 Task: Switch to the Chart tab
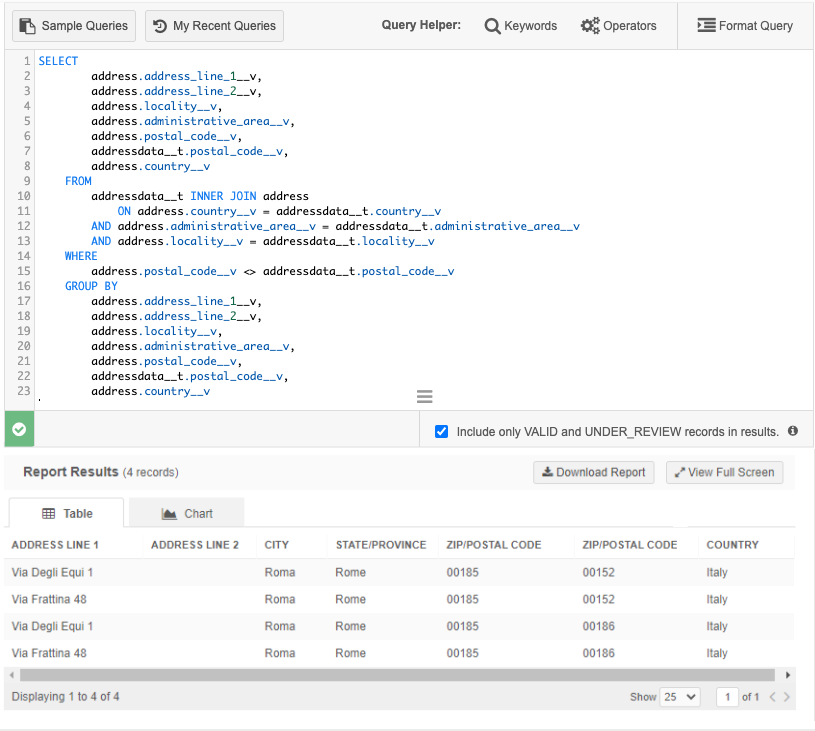[x=187, y=513]
